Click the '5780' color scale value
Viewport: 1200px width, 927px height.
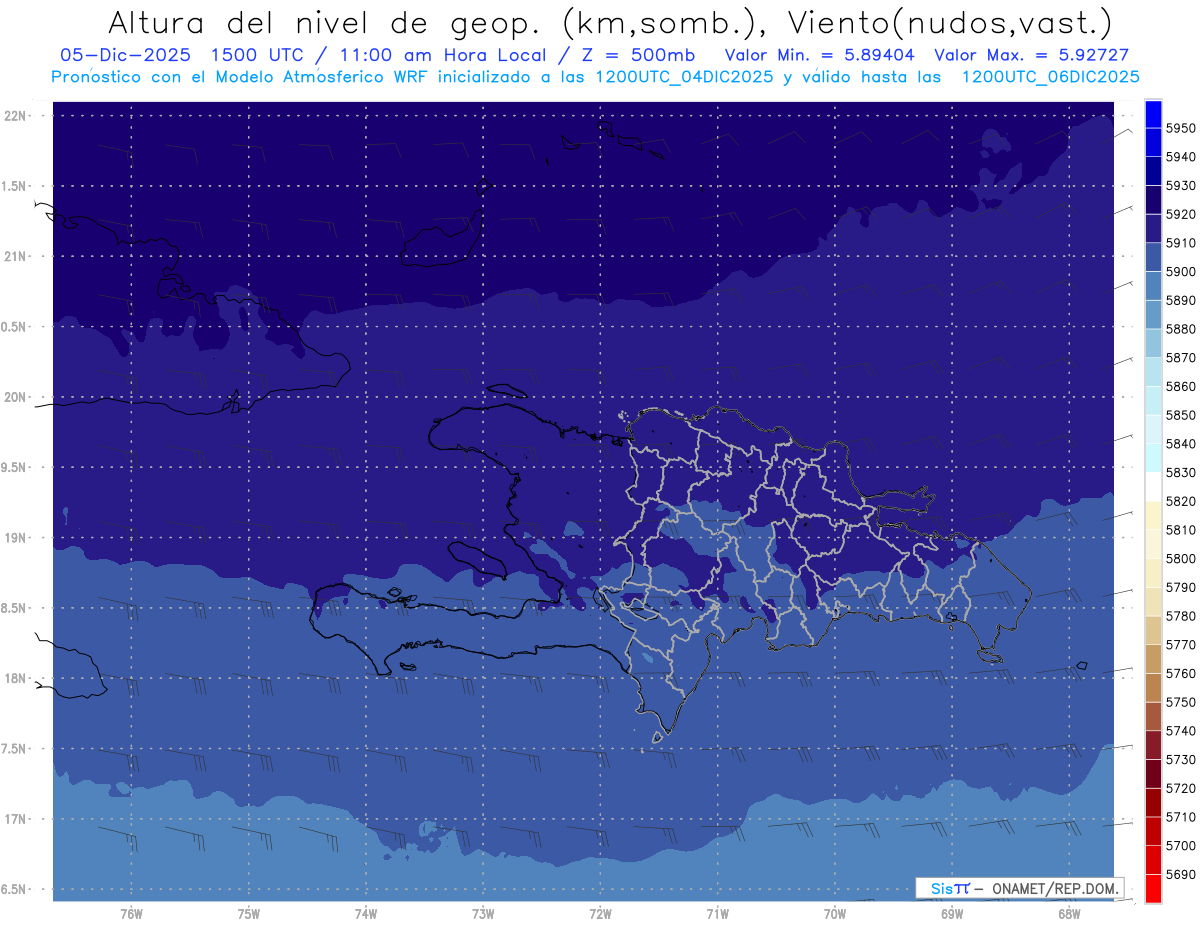(x=1180, y=616)
